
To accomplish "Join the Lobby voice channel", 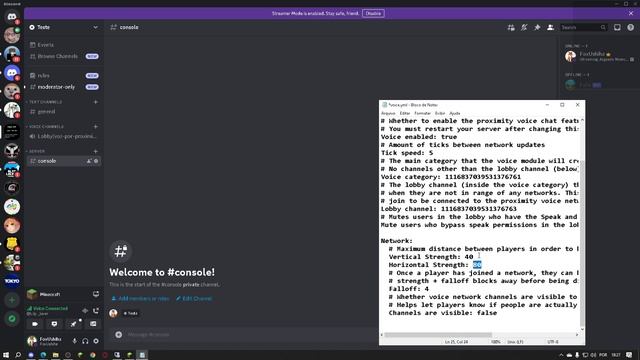I will [64, 136].
